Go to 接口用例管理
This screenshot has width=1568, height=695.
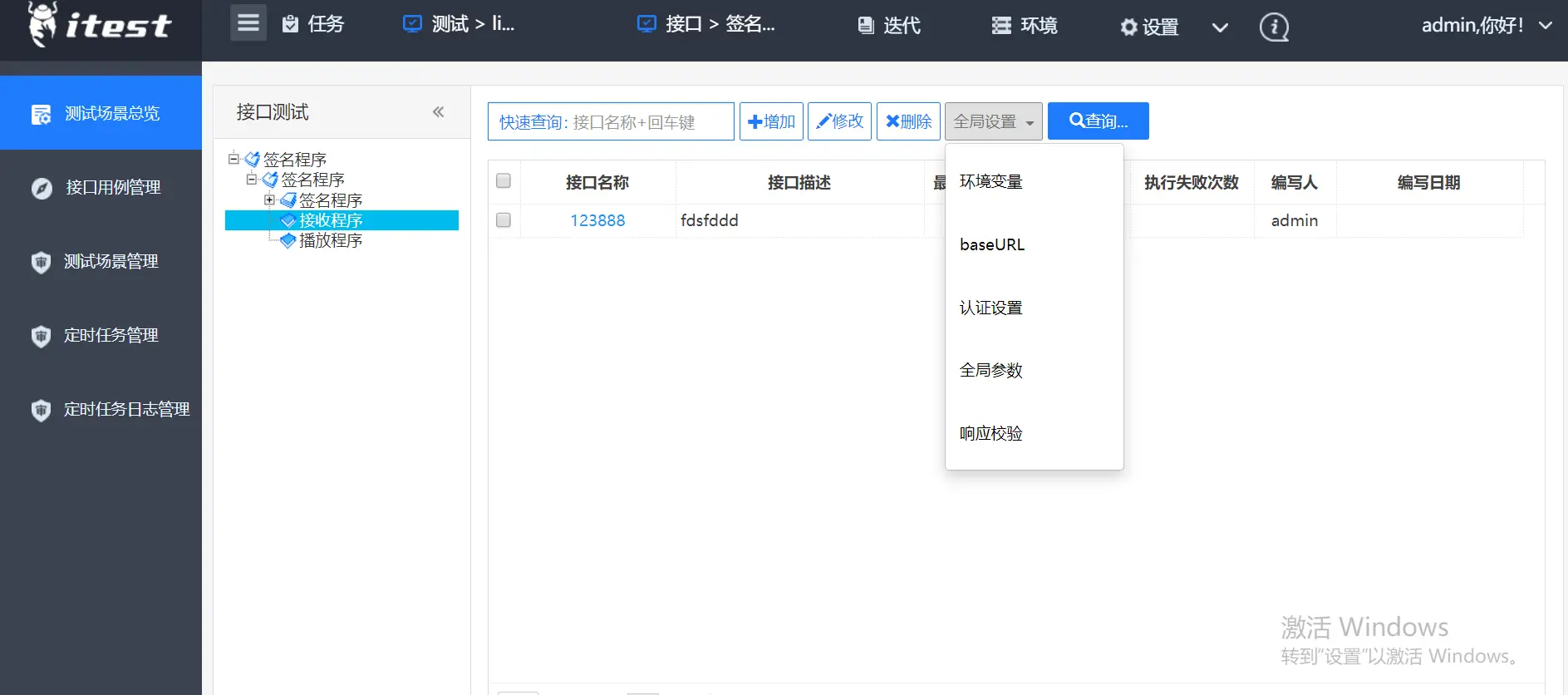point(101,187)
